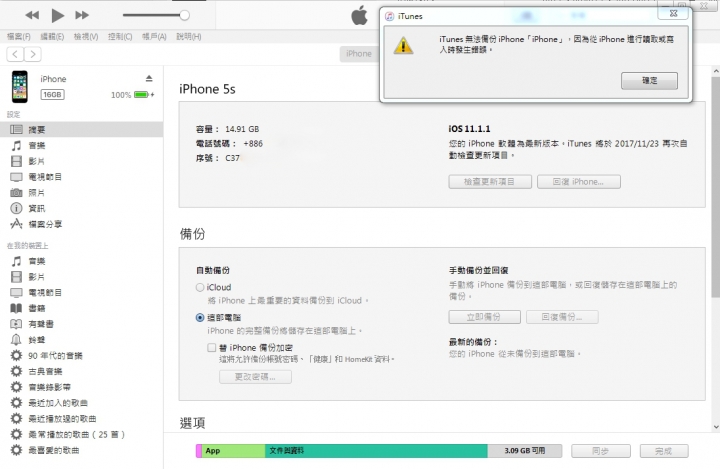Open 音樂 under On My Device
Screen dimensions: 720x469
[81, 261]
